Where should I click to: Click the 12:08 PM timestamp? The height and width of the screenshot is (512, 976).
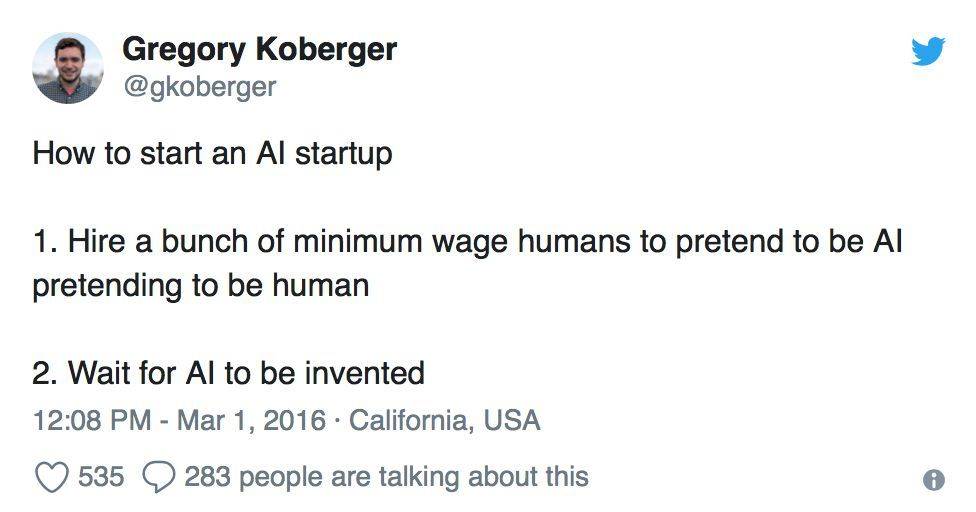[x=92, y=420]
